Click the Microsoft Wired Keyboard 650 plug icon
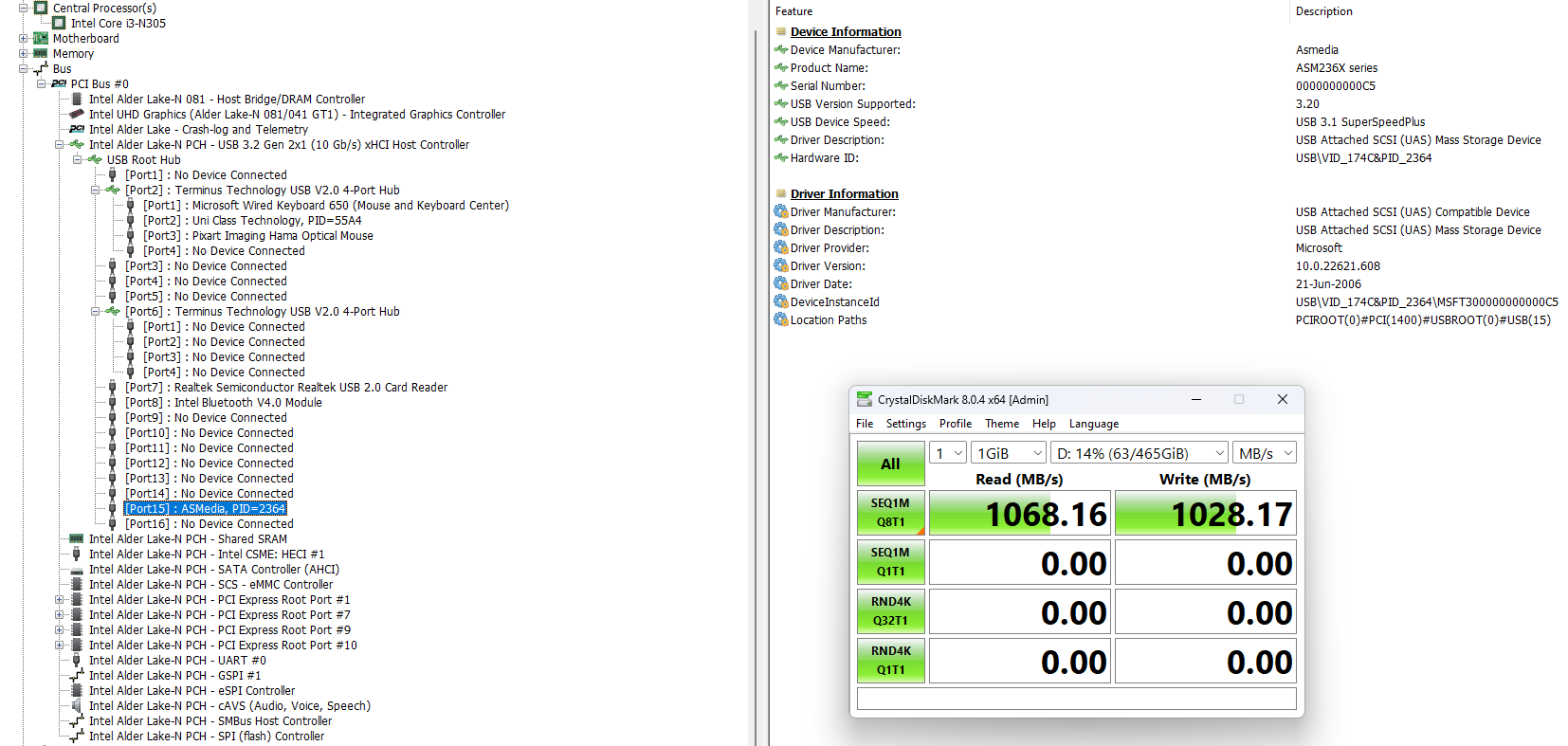Viewport: 1568px width, 746px height. (131, 205)
